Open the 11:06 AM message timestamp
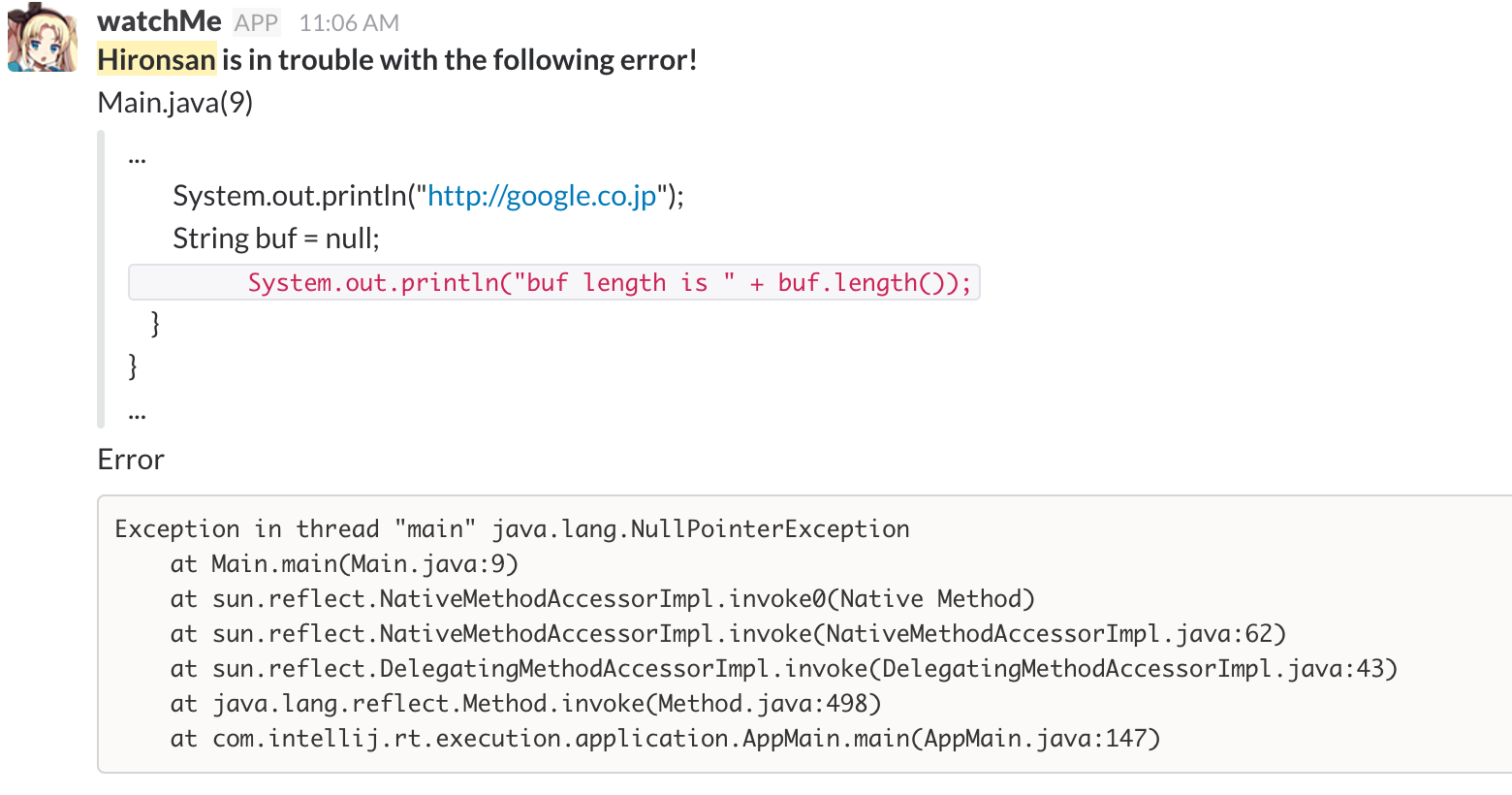Viewport: 1512px width, 795px height. tap(349, 22)
